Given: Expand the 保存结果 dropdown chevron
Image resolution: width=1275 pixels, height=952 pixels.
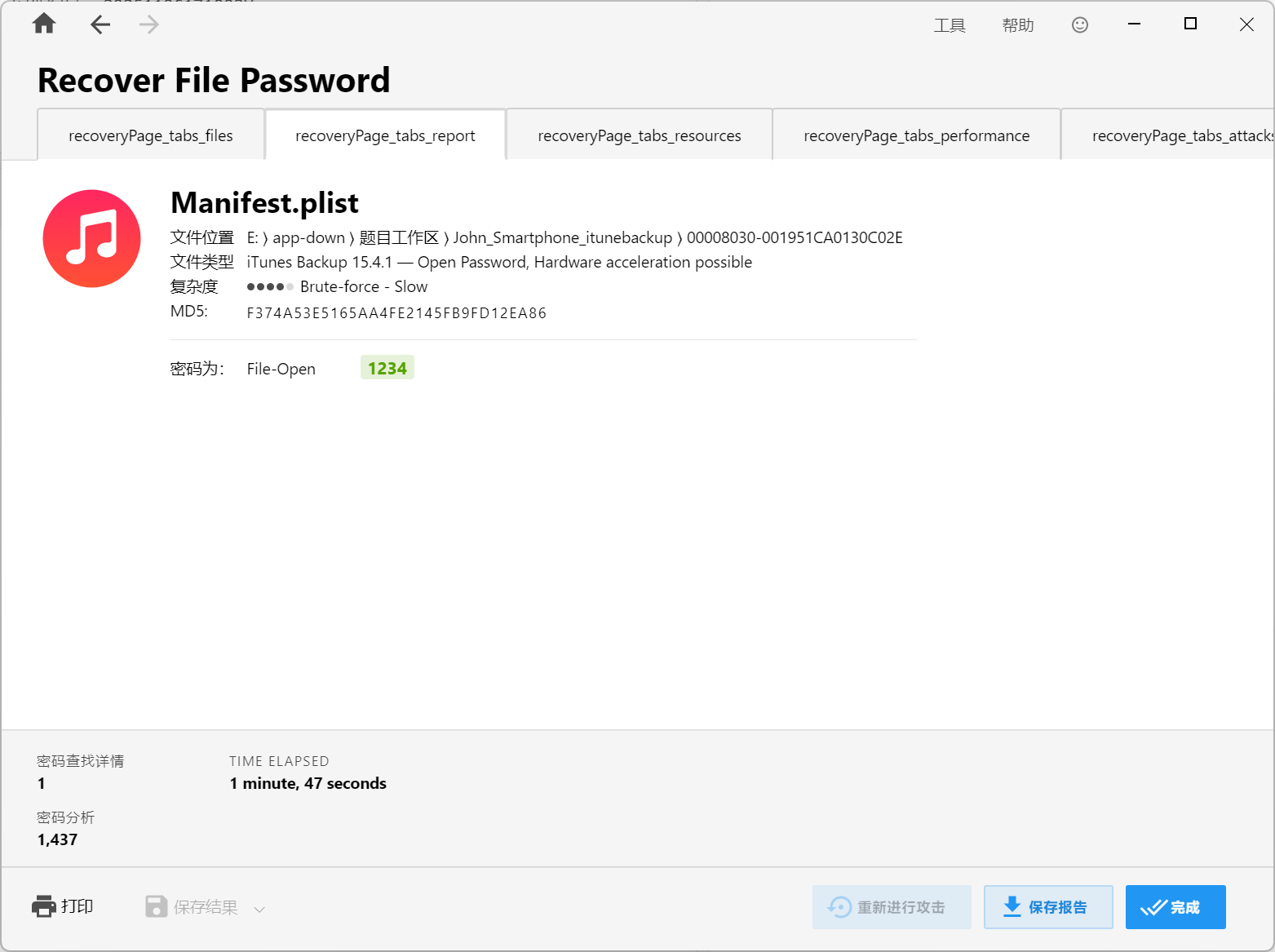Looking at the screenshot, I should click(x=259, y=909).
